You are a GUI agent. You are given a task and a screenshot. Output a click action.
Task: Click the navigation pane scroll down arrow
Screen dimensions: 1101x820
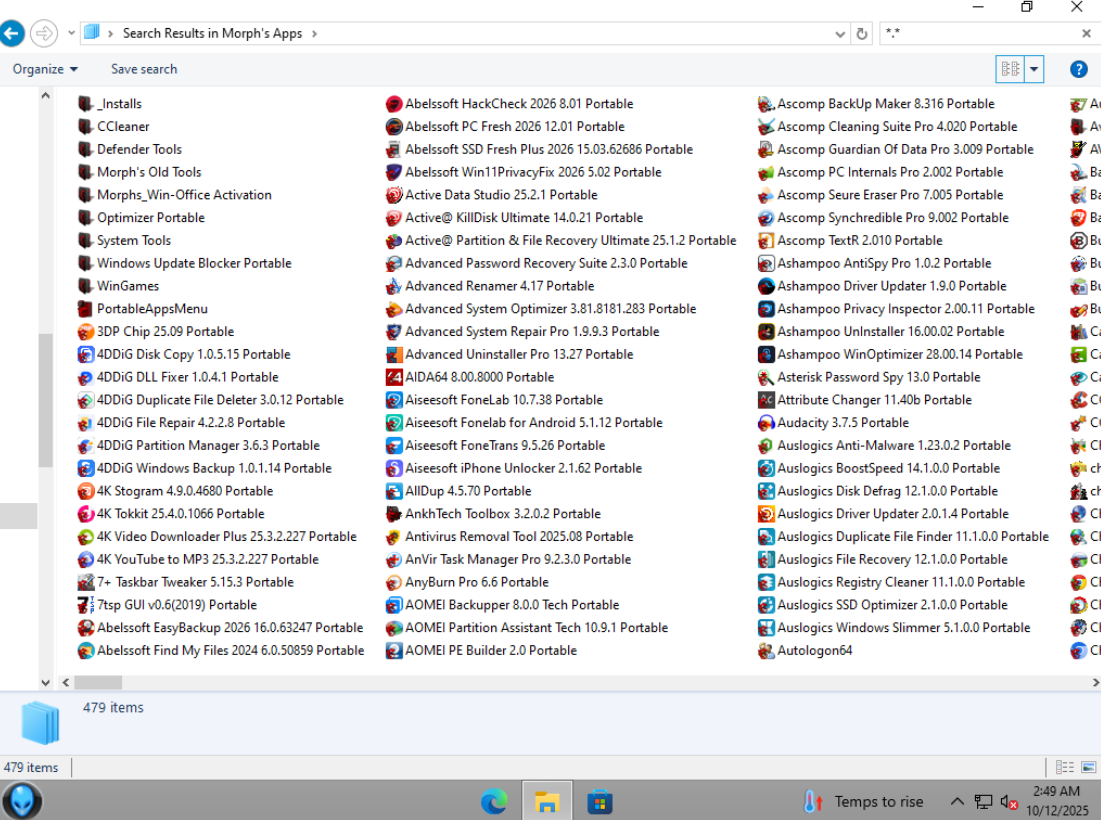(x=46, y=682)
